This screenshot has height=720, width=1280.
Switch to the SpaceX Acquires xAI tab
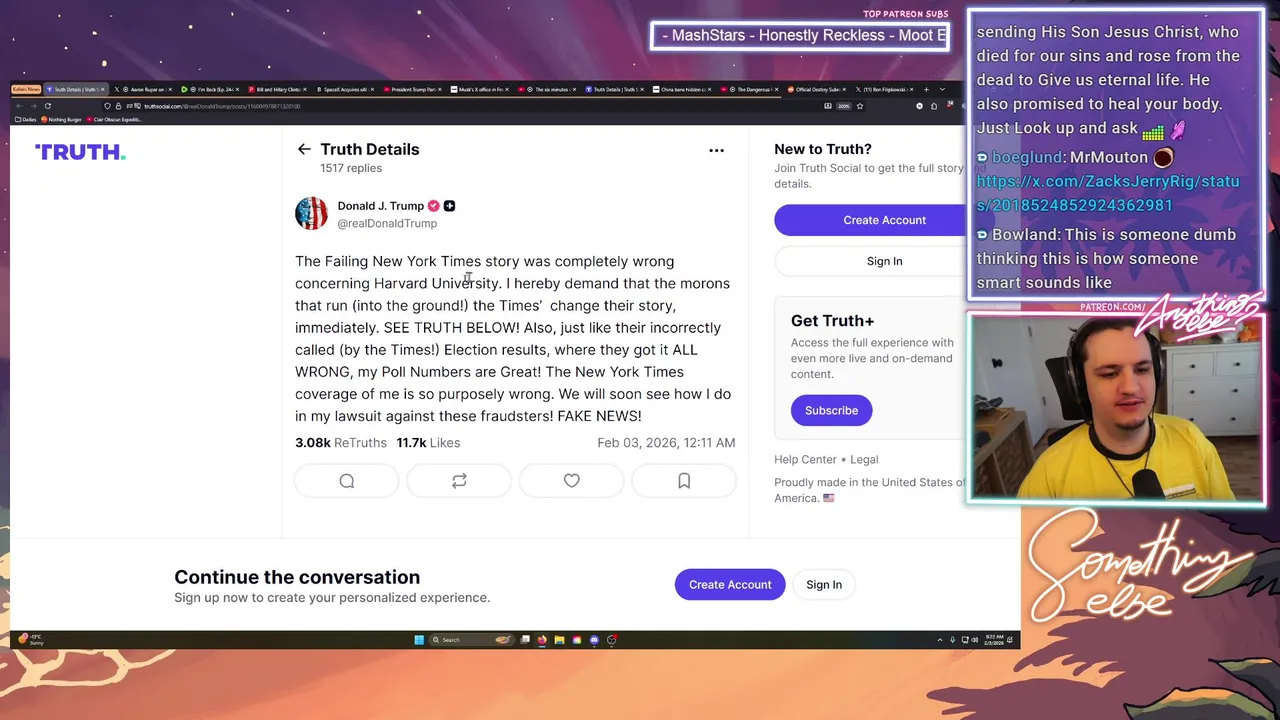coord(344,89)
